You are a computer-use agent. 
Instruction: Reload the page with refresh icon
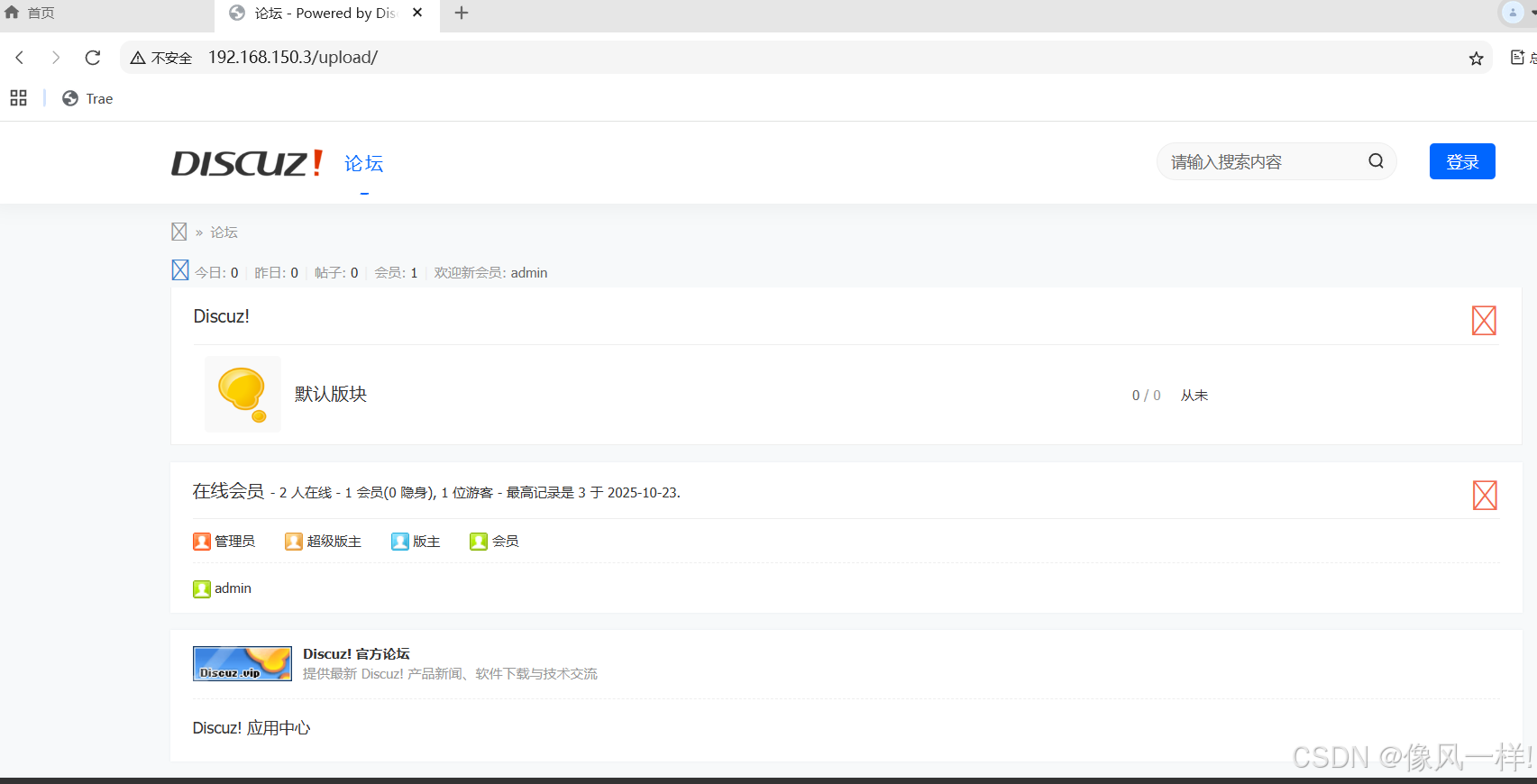(93, 58)
